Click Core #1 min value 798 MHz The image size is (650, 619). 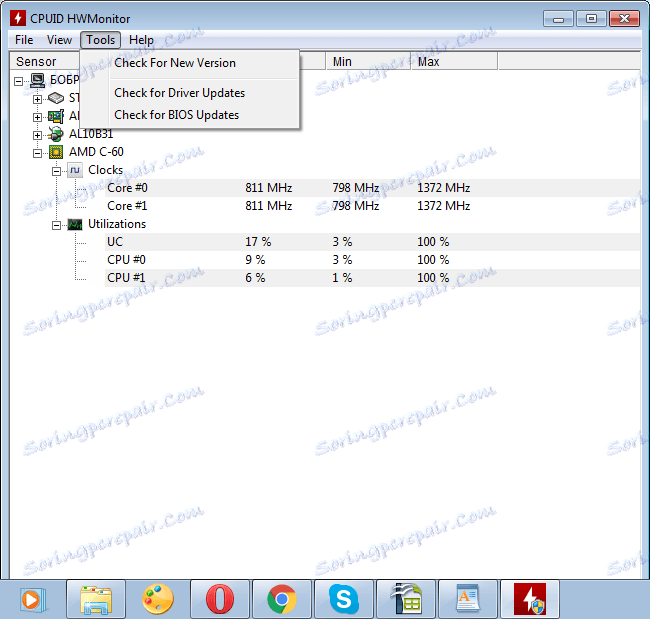(x=356, y=206)
